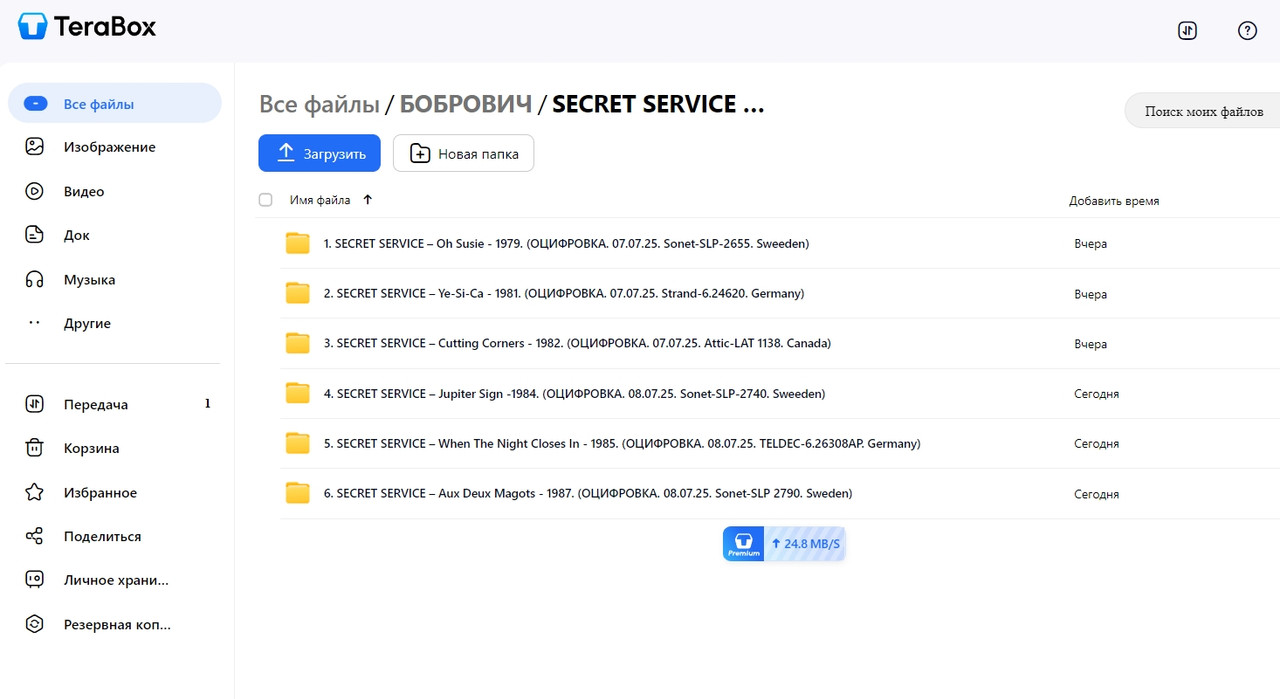
Task: Click the Сегодня date in the Aux Deux Magots row
Action: (x=1096, y=493)
